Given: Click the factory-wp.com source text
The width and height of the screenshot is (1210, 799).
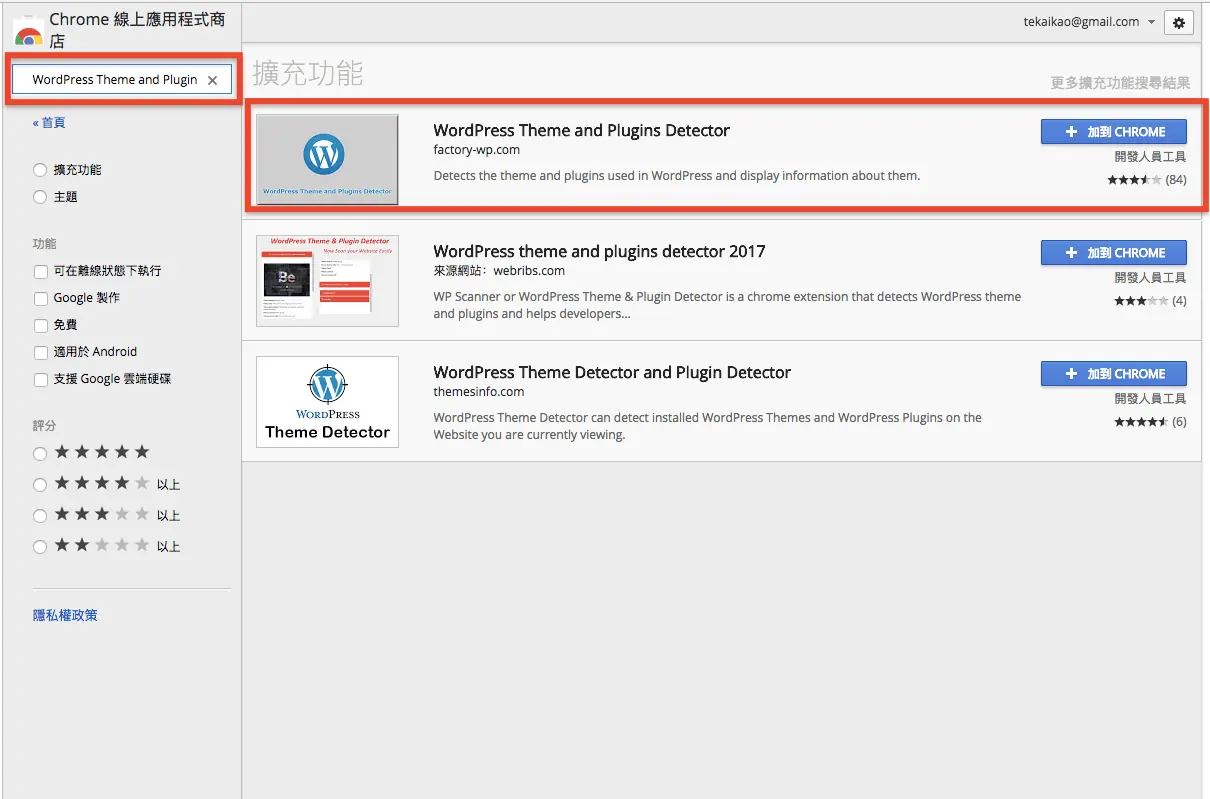Looking at the screenshot, I should (x=476, y=150).
